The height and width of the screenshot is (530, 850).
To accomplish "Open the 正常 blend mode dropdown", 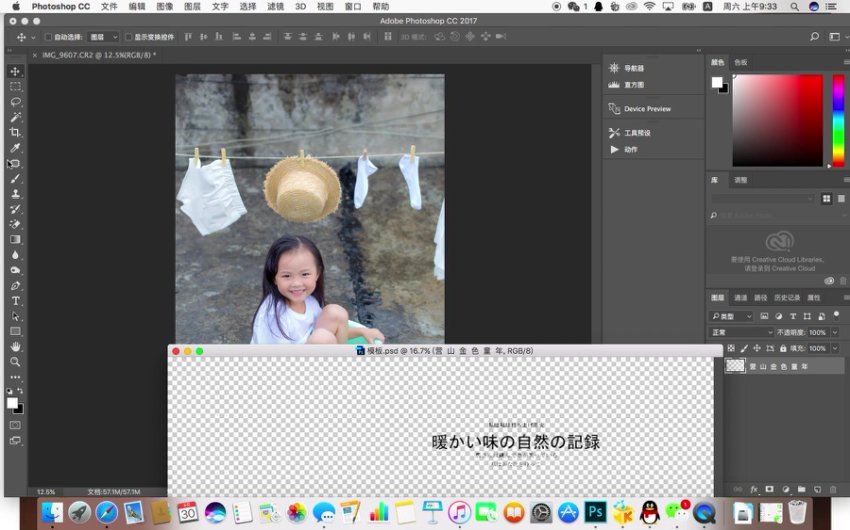I will (741, 332).
